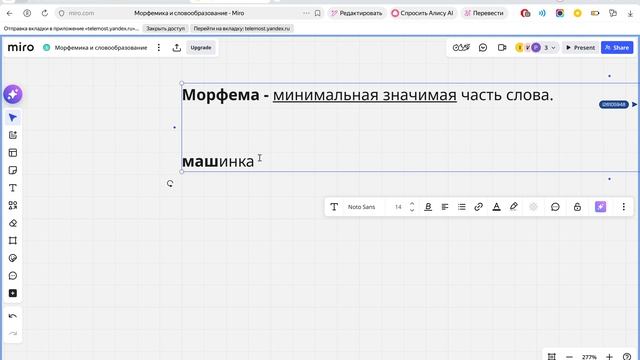This screenshot has height=360, width=640.
Task: Open the timer and activities tools
Action: click(x=461, y=48)
